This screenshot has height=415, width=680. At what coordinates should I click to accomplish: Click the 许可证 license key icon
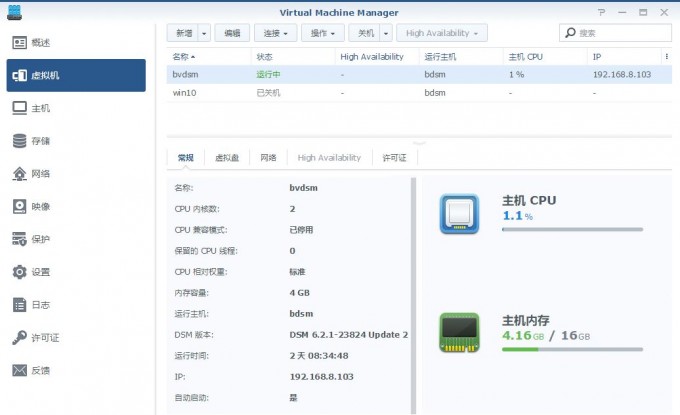19,338
